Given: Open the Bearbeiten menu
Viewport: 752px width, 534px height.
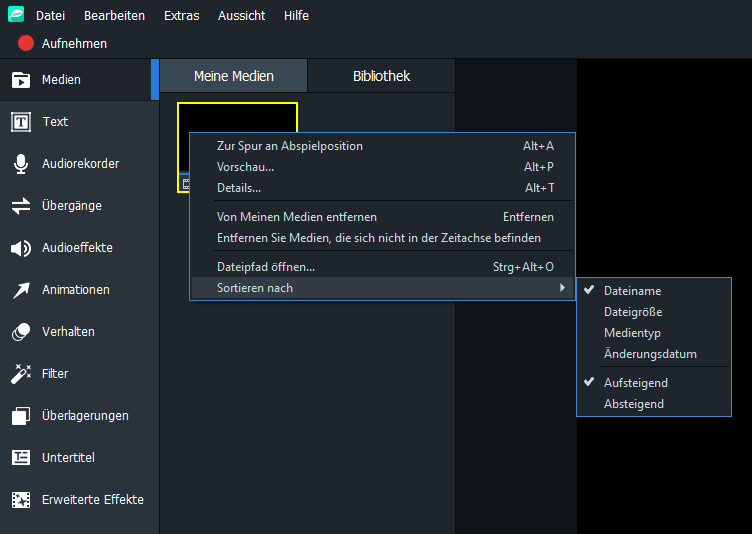Looking at the screenshot, I should pyautogui.click(x=114, y=15).
